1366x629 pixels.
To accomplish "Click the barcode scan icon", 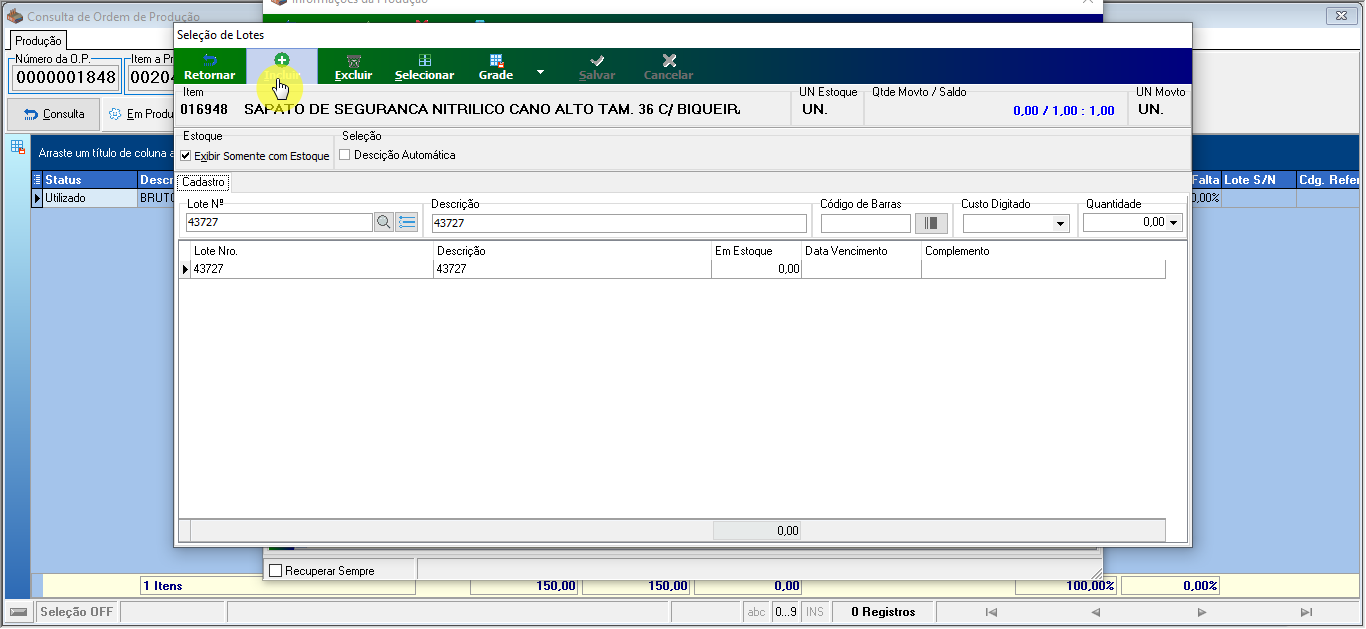I will tap(931, 223).
